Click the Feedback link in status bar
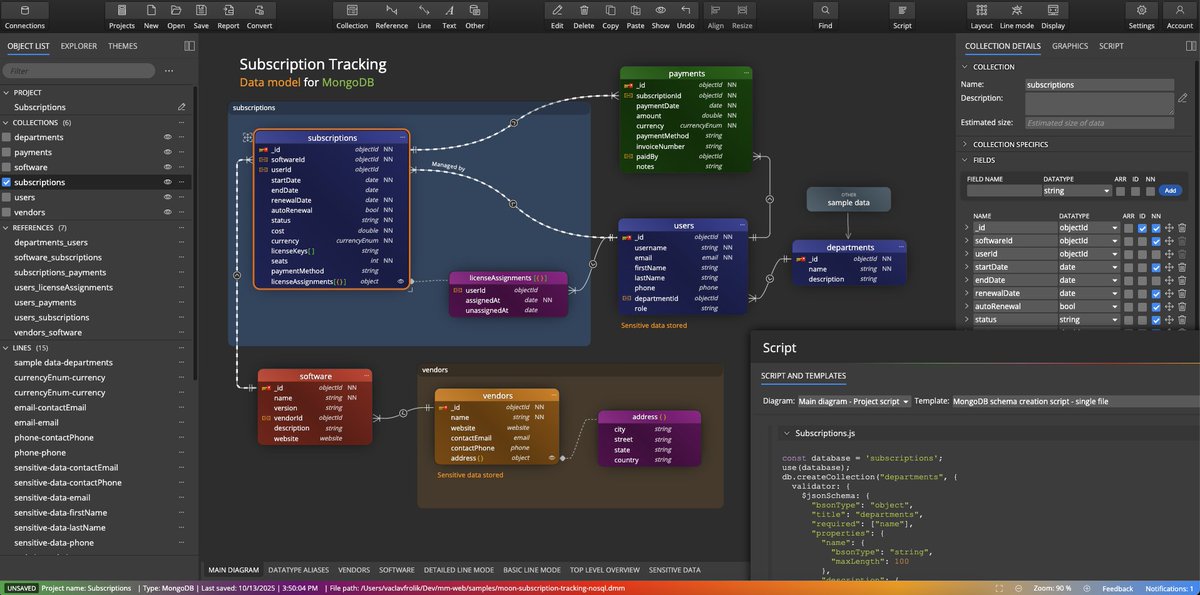The width and height of the screenshot is (1200, 595). 1117,588
